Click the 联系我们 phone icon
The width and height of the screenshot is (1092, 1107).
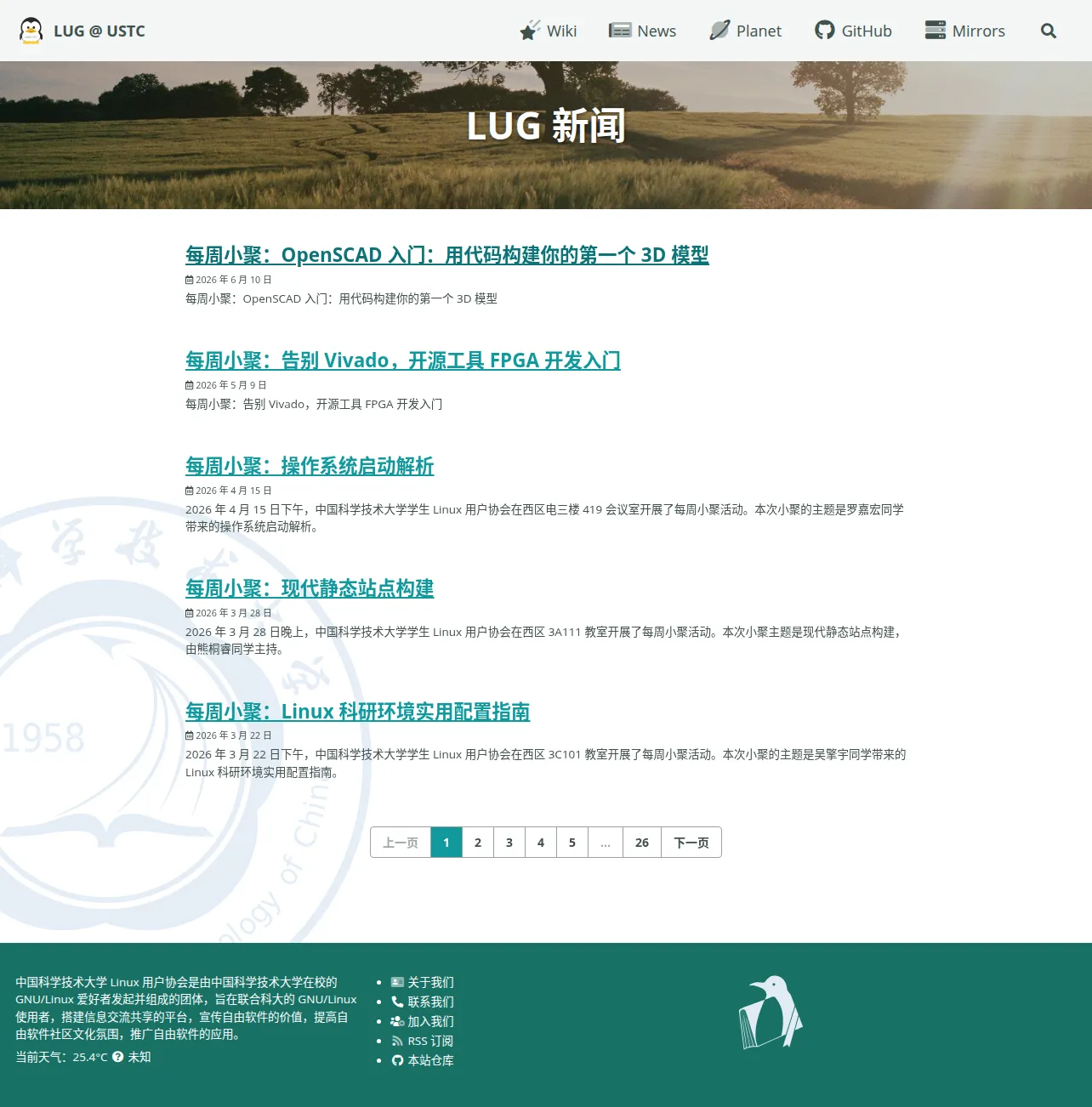pos(397,1002)
